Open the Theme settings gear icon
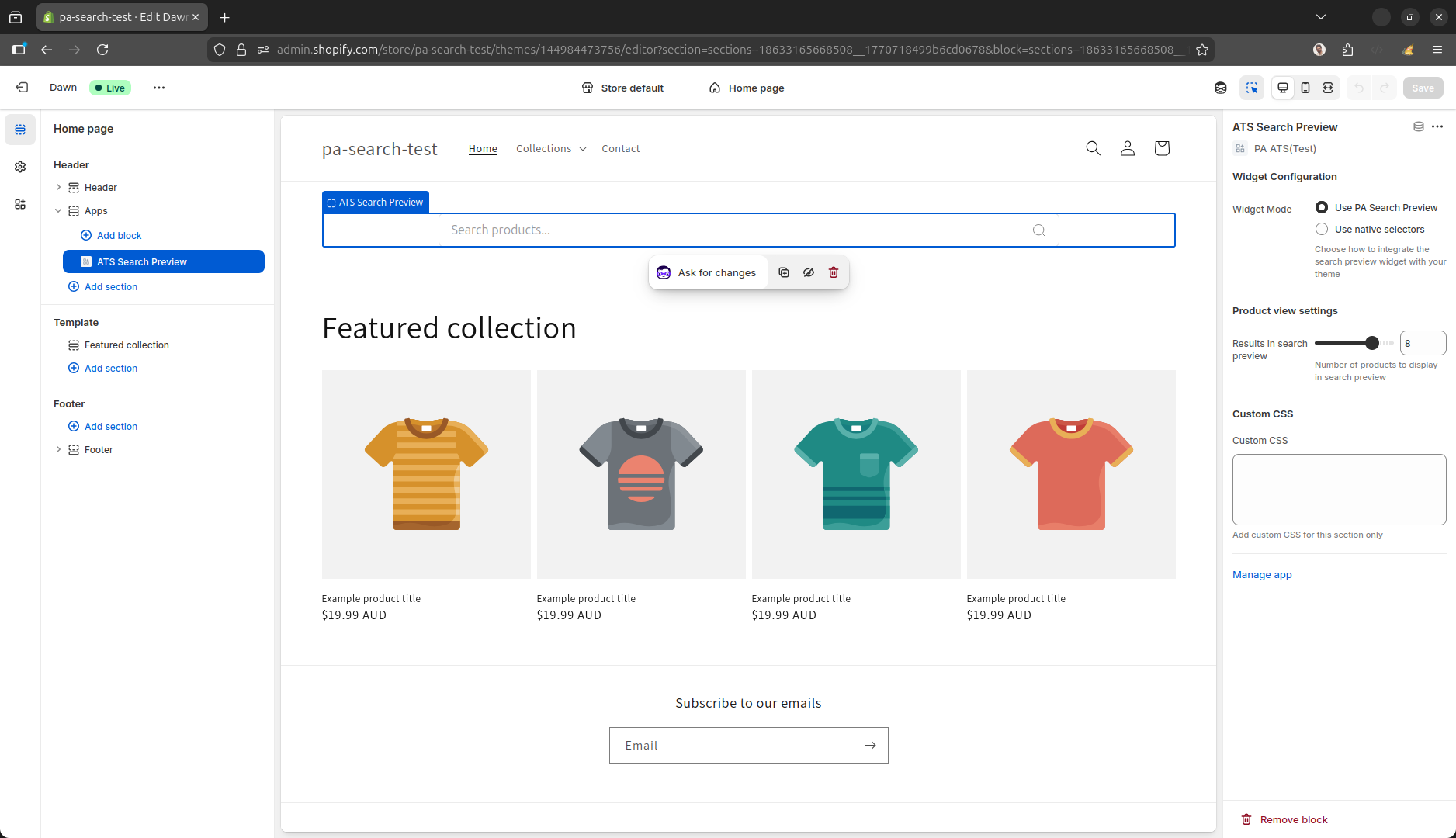This screenshot has height=838, width=1456. click(x=20, y=167)
